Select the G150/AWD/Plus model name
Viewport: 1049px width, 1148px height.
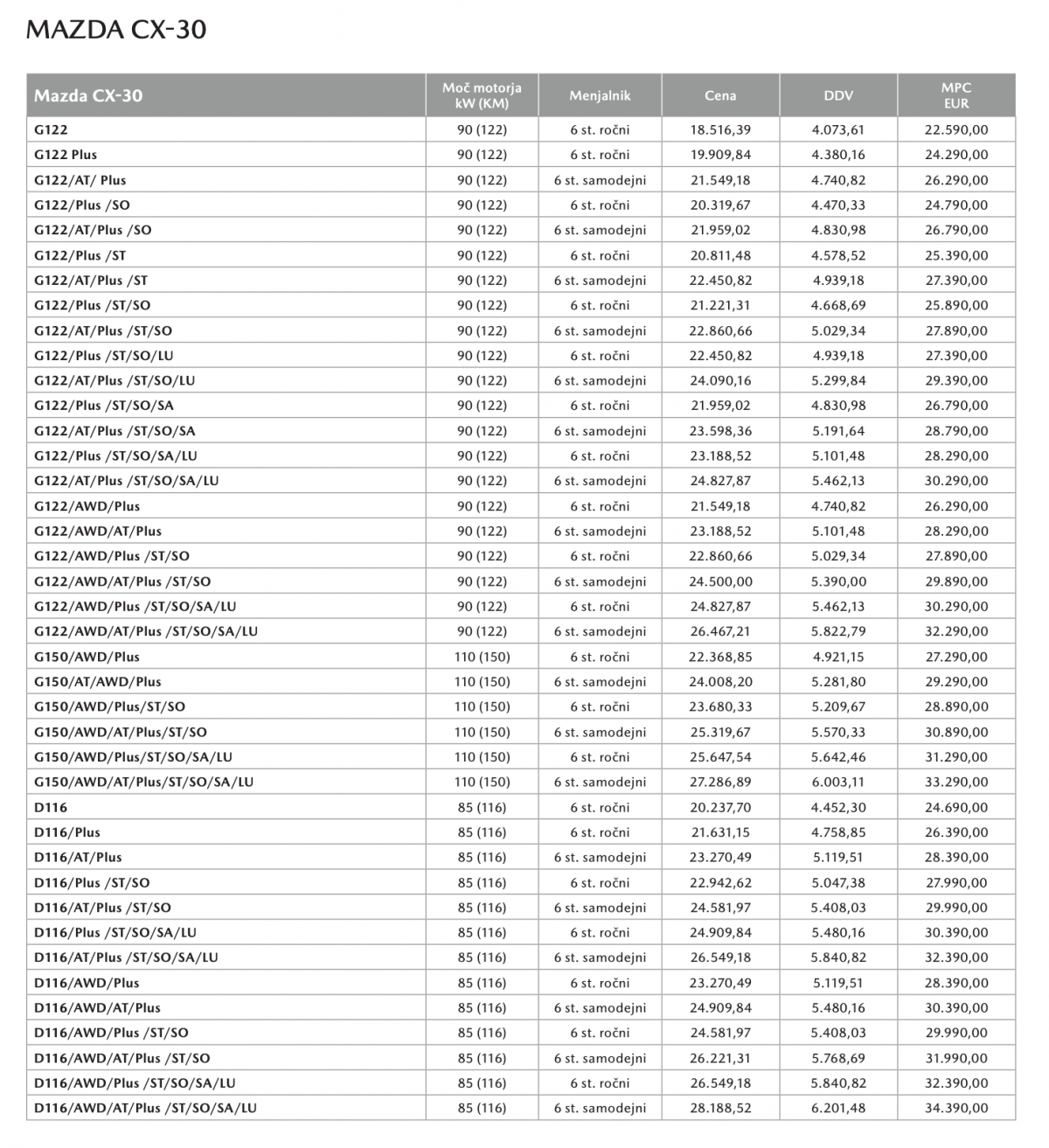tap(87, 657)
